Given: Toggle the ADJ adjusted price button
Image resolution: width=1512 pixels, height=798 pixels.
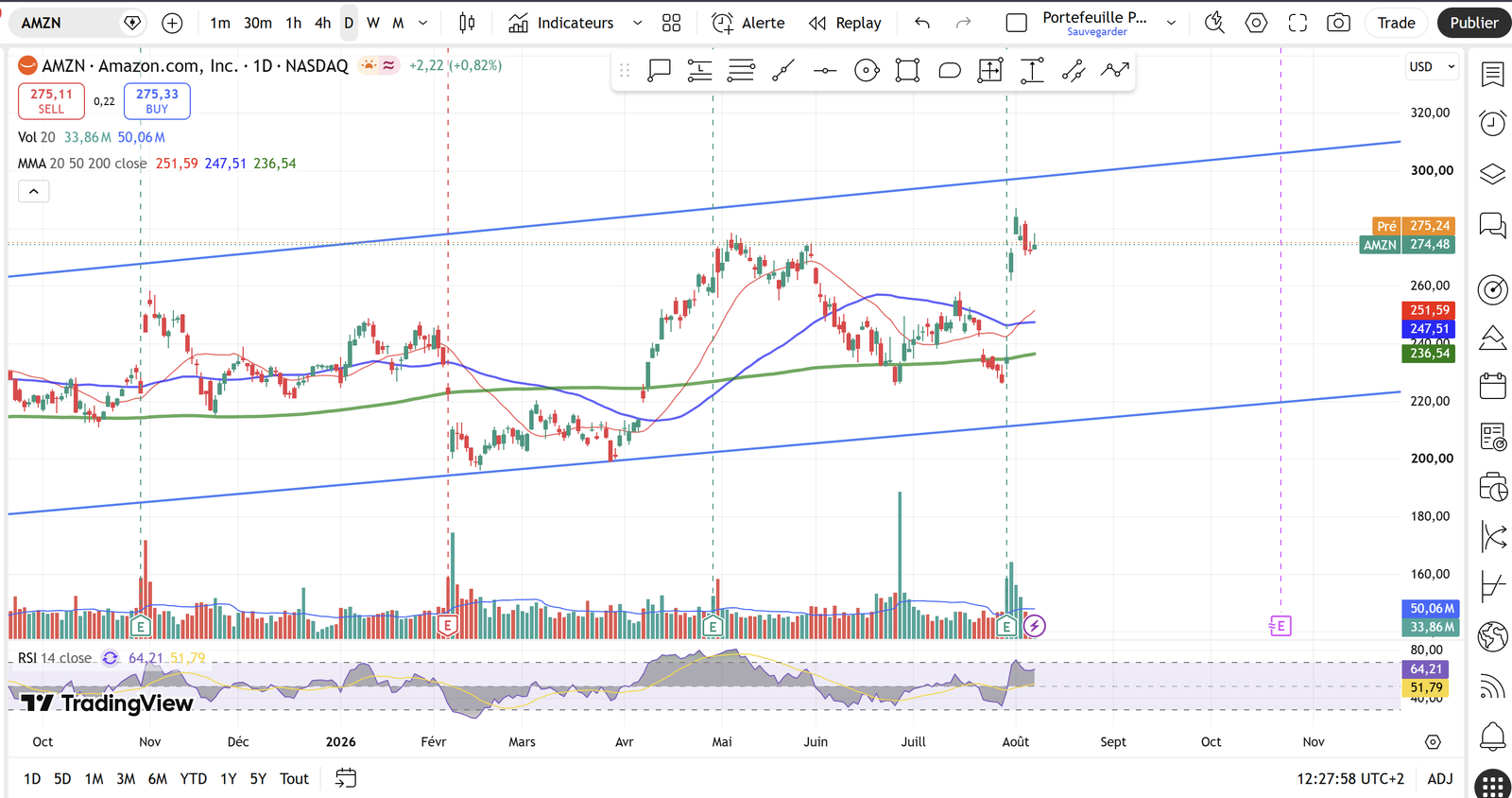Looking at the screenshot, I should tap(1440, 778).
